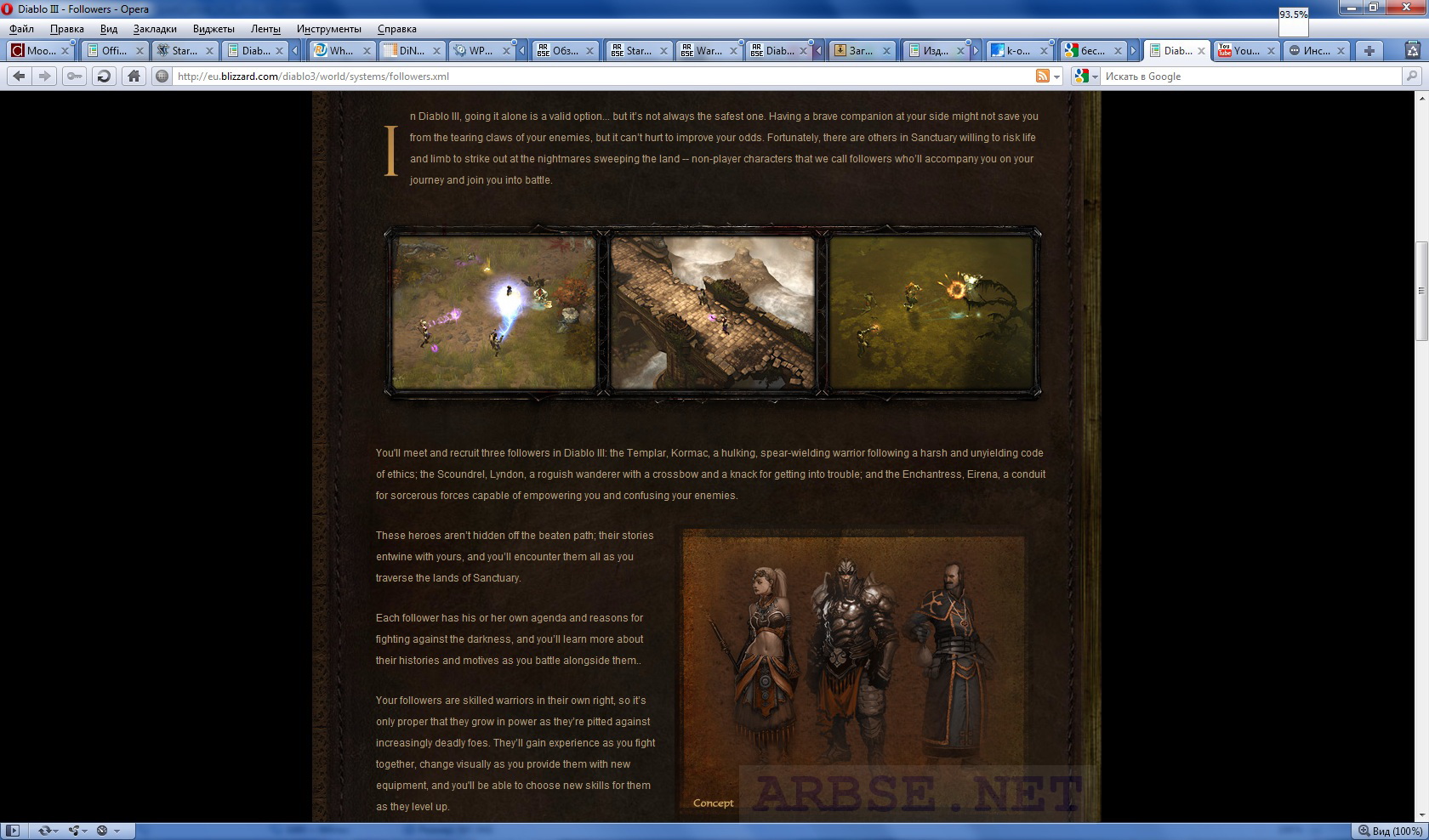Close the YouTube tab

(x=1272, y=51)
